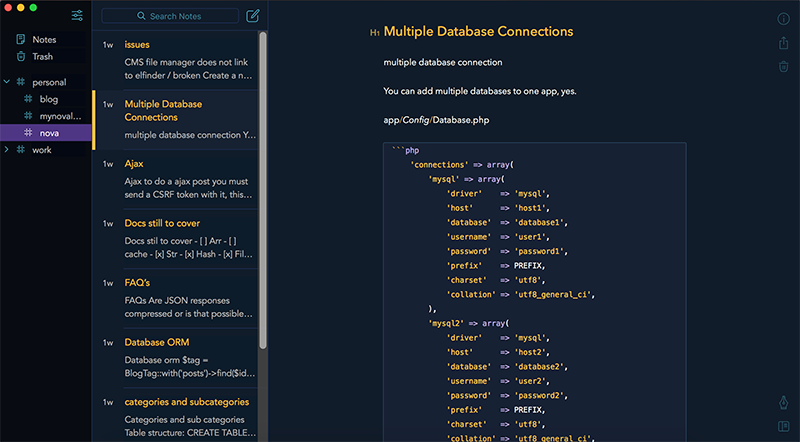The width and height of the screenshot is (800, 442).
Task: Click the 'database' => 'database1' code line
Action: tap(507, 223)
